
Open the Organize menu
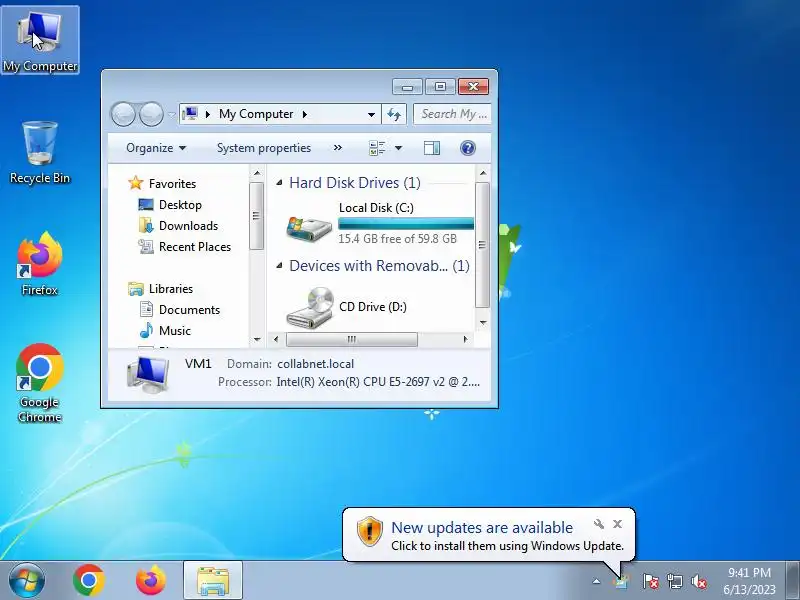(x=156, y=148)
